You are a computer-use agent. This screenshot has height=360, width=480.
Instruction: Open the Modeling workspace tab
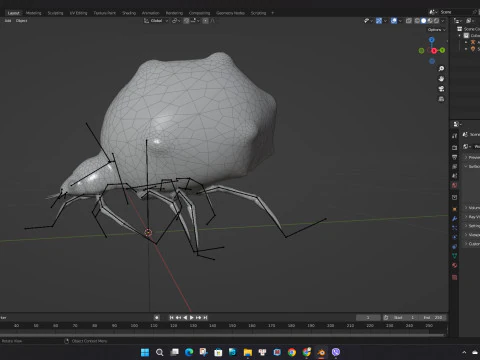tap(33, 13)
